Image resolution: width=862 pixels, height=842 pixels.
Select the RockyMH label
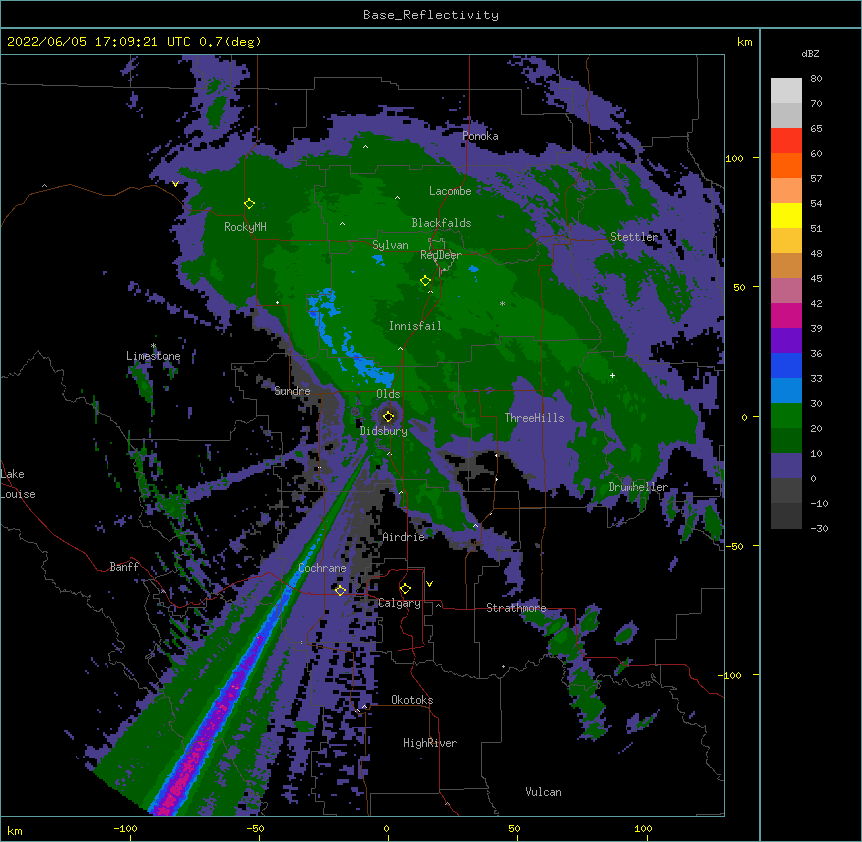[245, 227]
